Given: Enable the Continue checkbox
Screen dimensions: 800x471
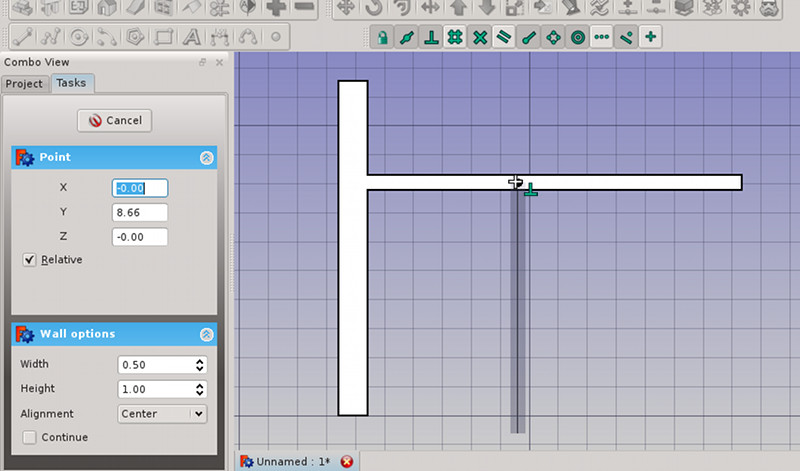Looking at the screenshot, I should point(29,437).
